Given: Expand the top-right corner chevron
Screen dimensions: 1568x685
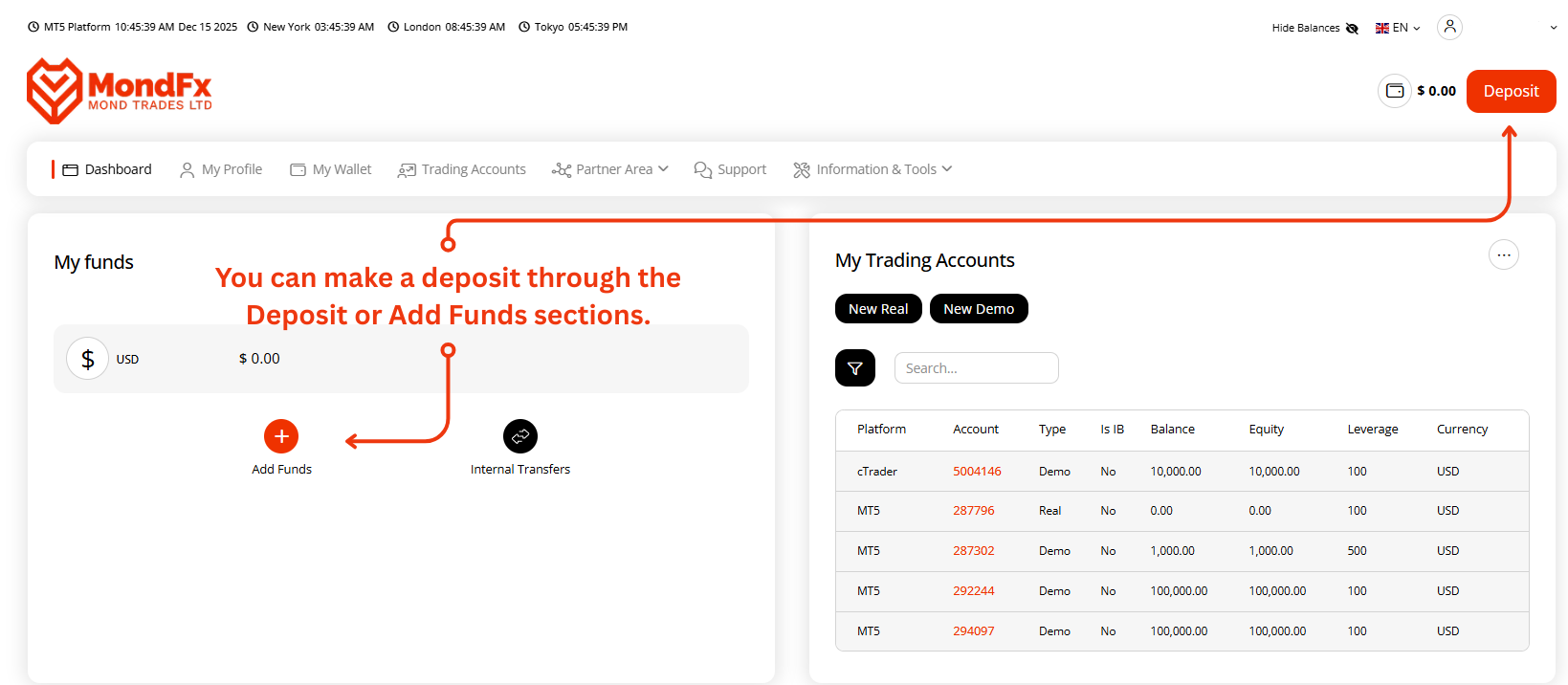Looking at the screenshot, I should click(1554, 28).
